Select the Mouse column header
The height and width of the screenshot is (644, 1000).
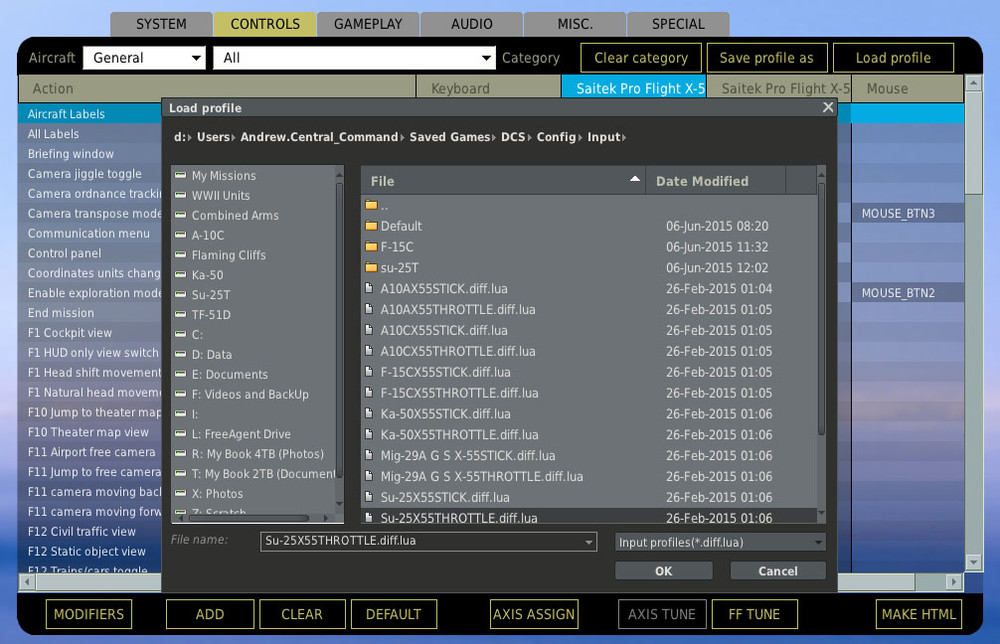point(906,89)
